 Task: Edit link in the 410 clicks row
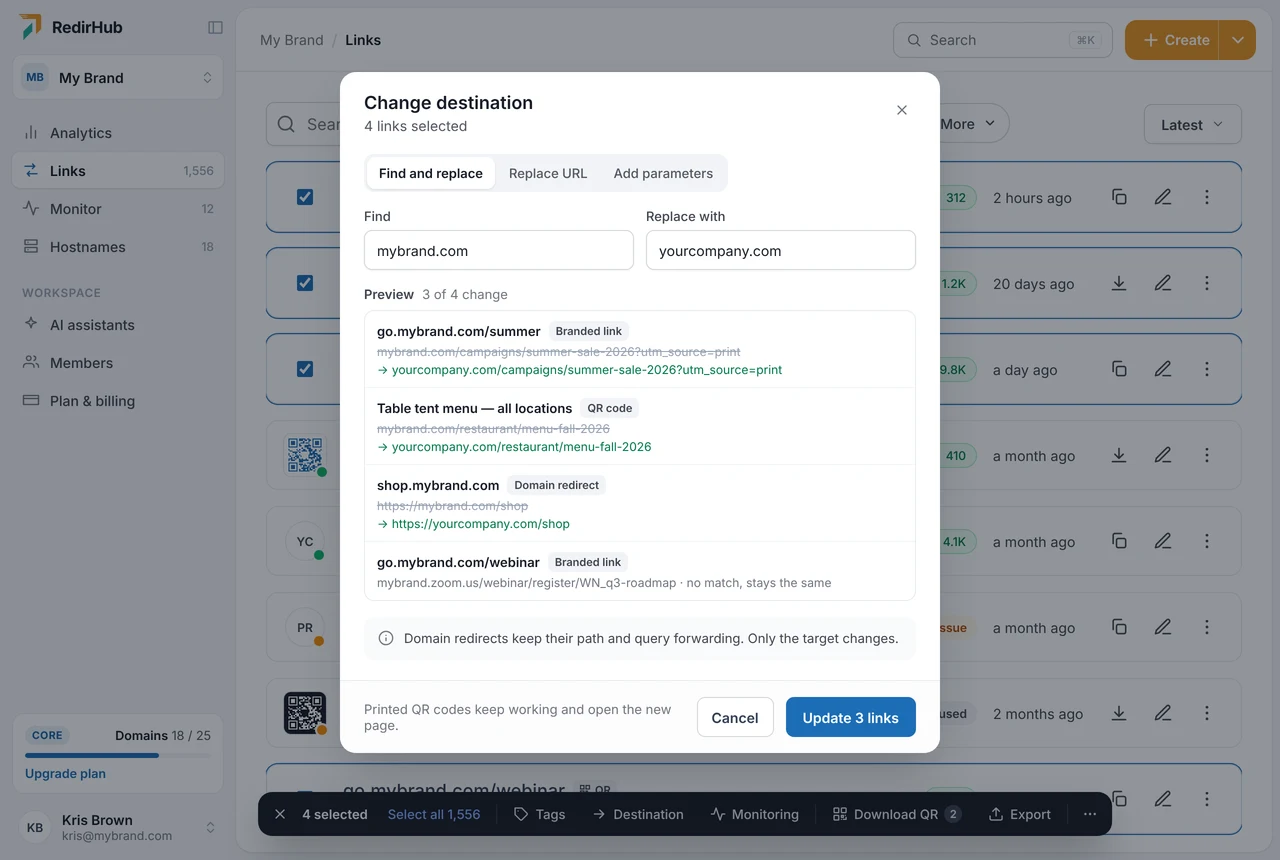point(1163,455)
